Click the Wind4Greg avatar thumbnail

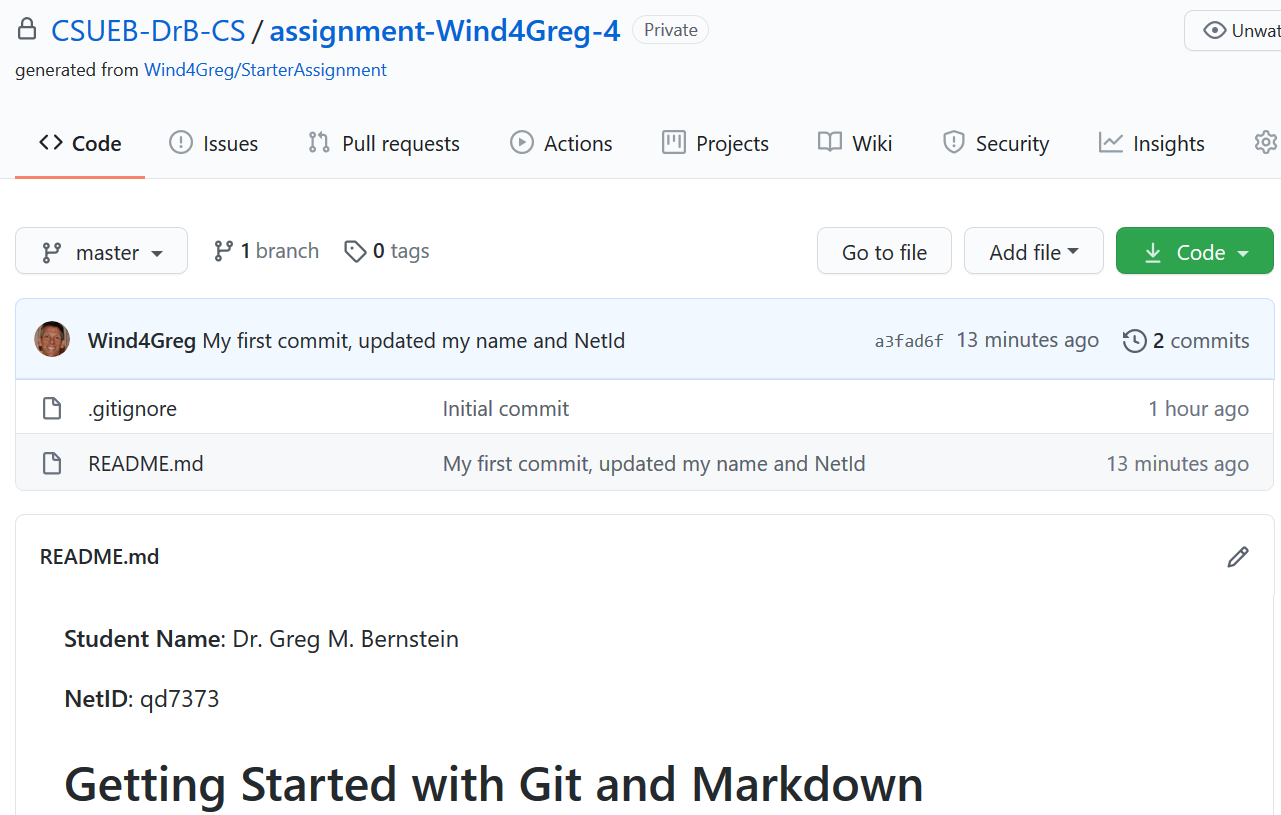pos(52,340)
